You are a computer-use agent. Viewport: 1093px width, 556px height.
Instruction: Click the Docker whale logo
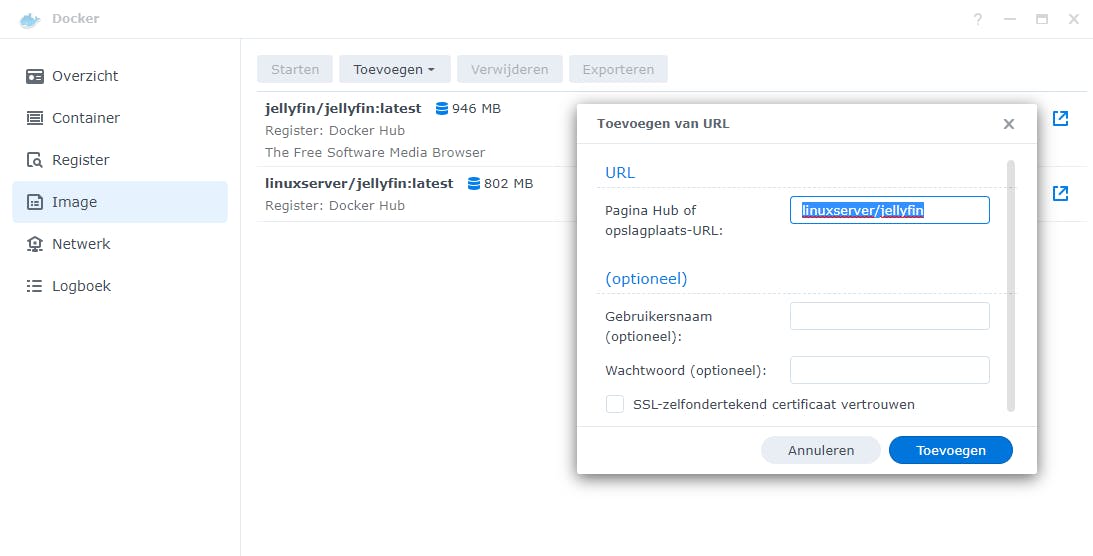tap(30, 19)
